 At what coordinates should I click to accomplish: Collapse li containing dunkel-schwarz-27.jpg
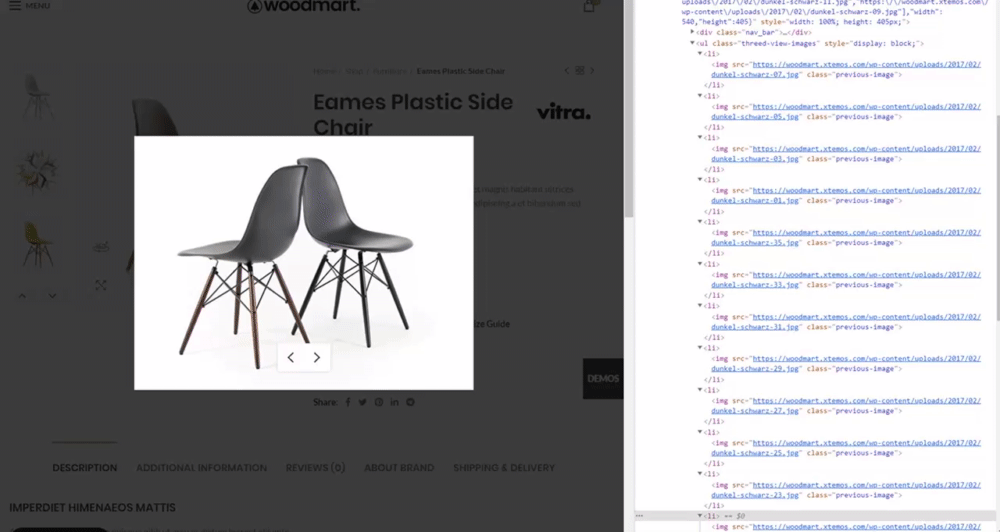point(700,390)
